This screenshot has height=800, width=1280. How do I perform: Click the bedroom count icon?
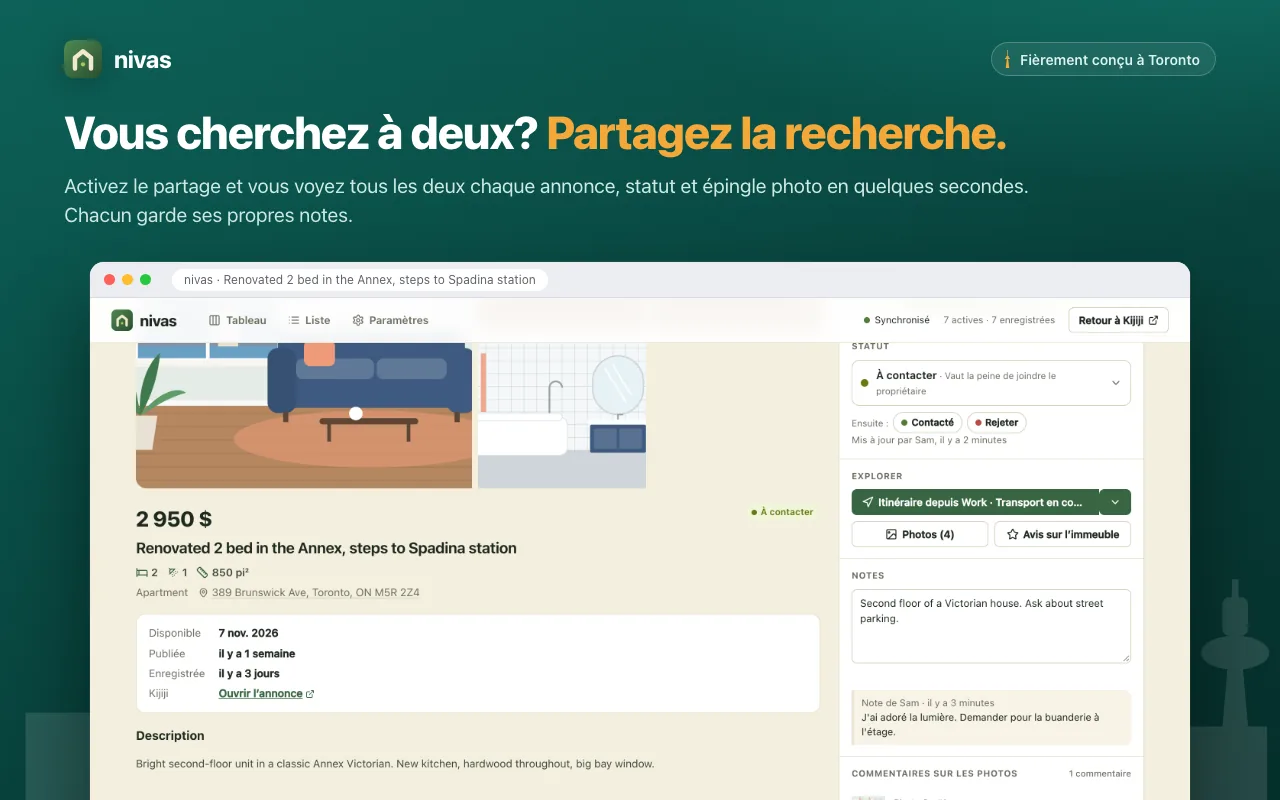(x=141, y=573)
